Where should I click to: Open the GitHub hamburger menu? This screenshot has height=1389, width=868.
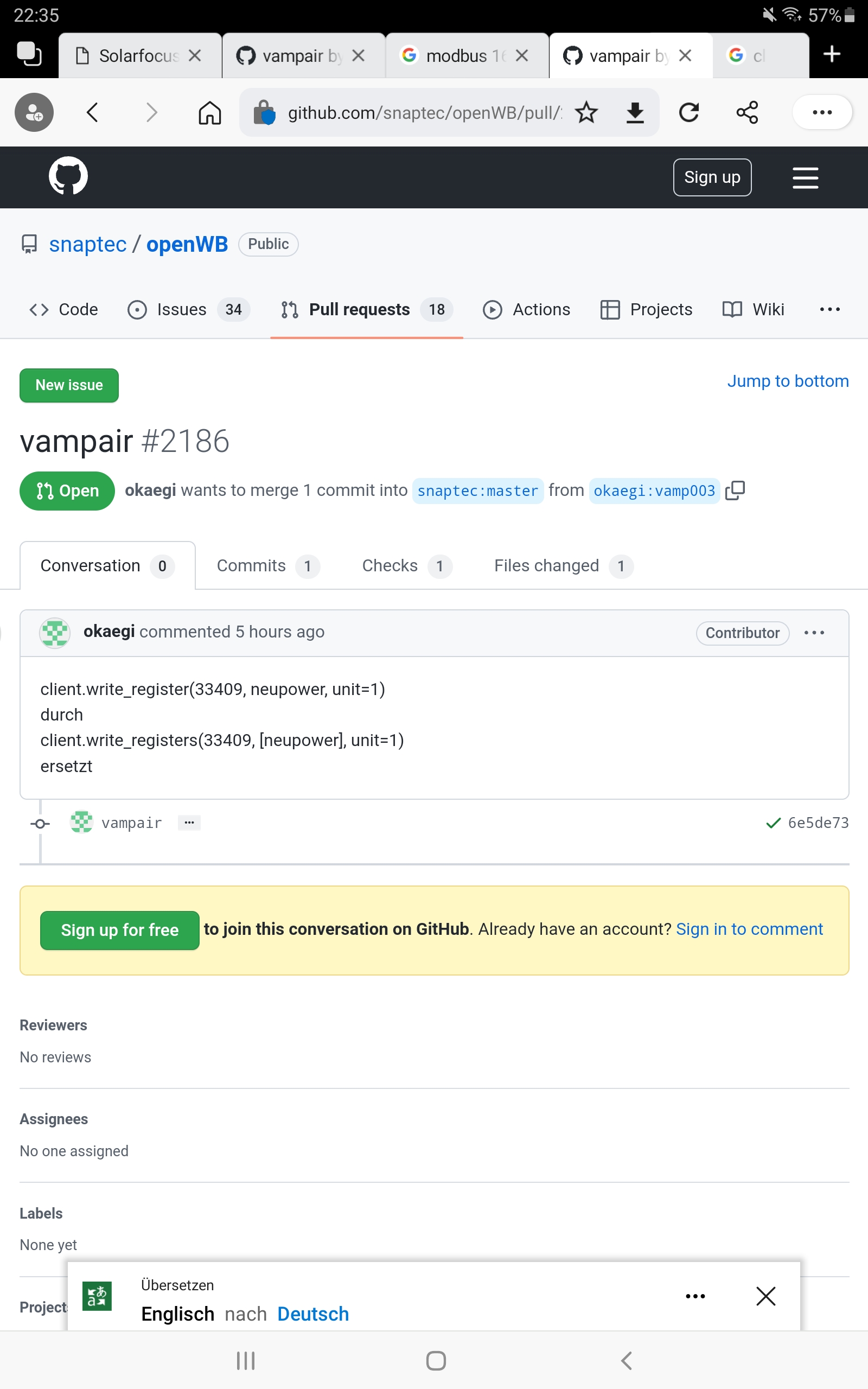click(805, 177)
